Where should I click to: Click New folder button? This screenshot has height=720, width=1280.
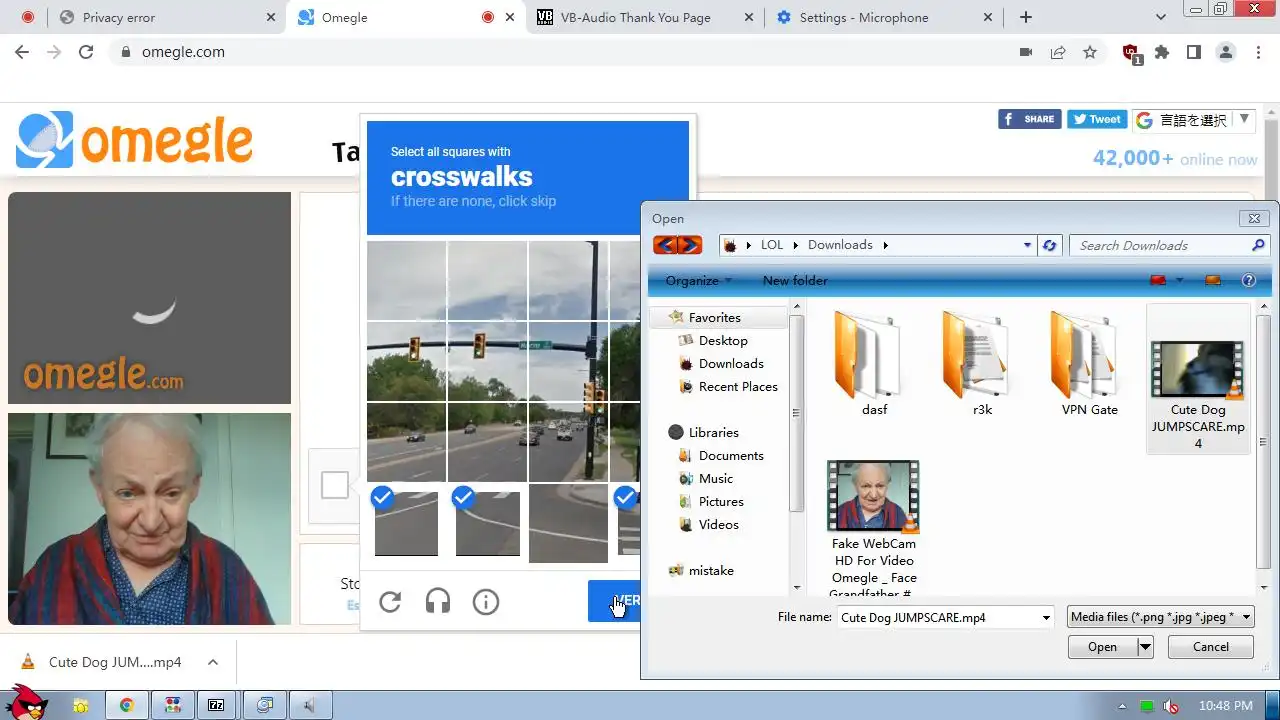tap(795, 281)
